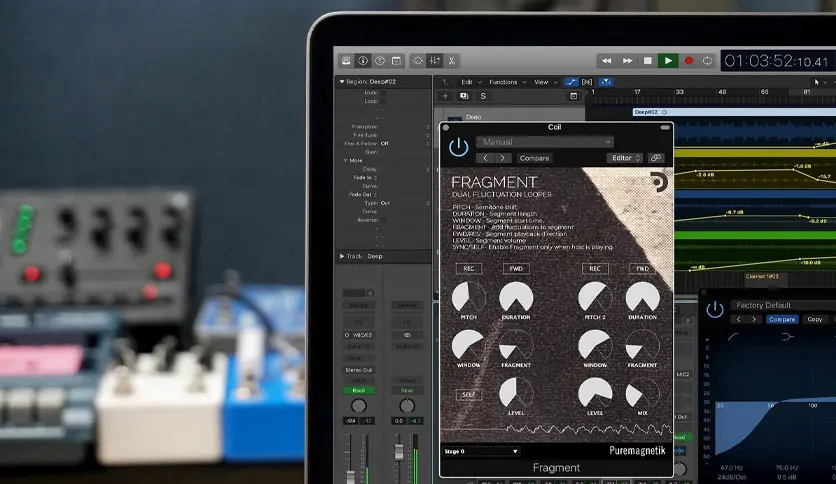Image resolution: width=836 pixels, height=484 pixels.
Task: Toggle the Fragment plugin power button
Action: (459, 147)
